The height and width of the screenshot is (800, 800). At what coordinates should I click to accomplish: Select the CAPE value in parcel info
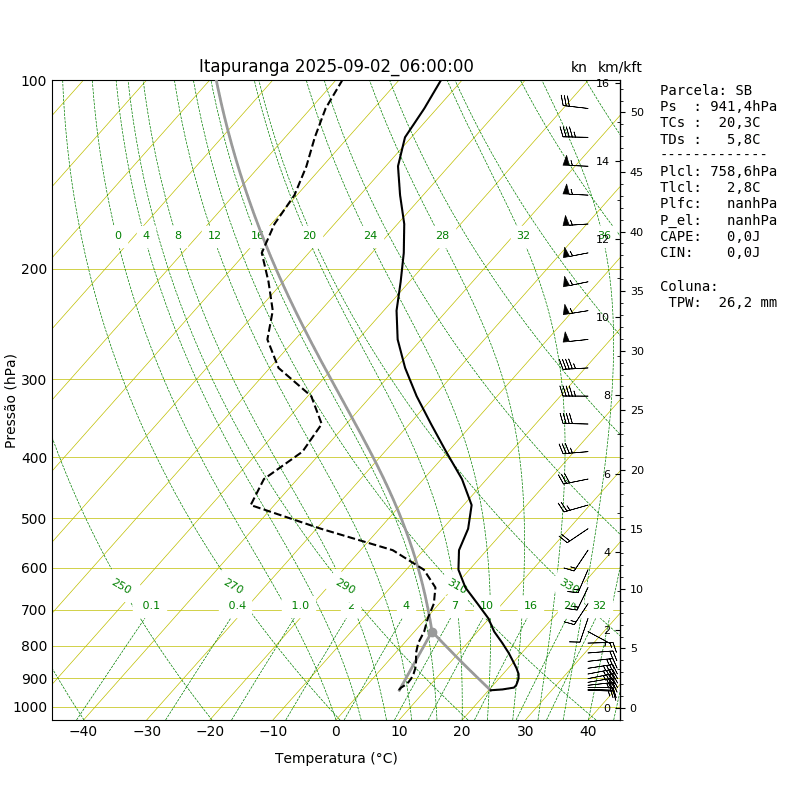pyautogui.click(x=743, y=236)
